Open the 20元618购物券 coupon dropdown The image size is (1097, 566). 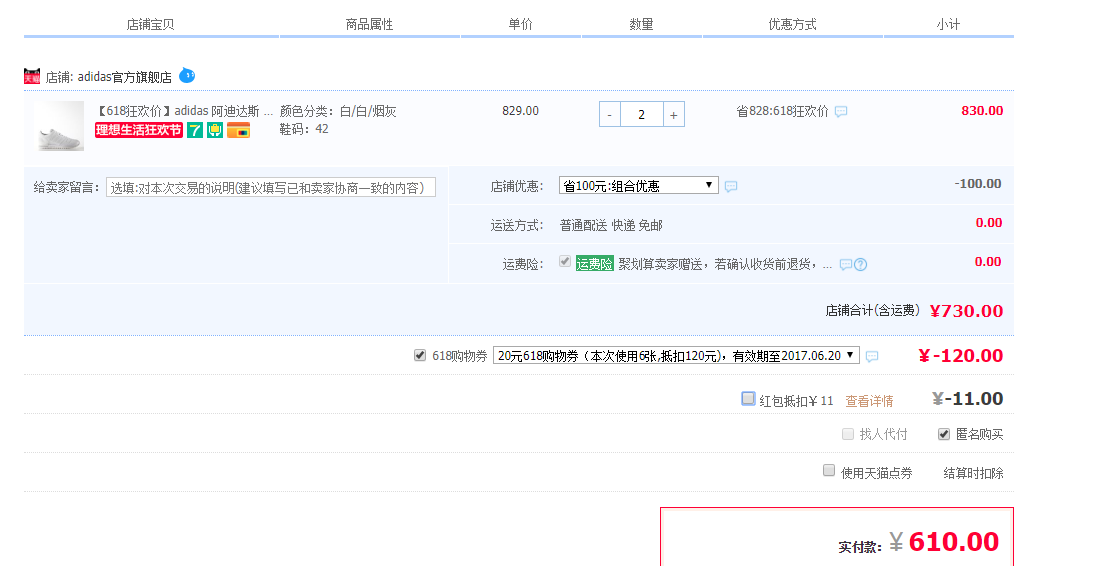tap(677, 355)
